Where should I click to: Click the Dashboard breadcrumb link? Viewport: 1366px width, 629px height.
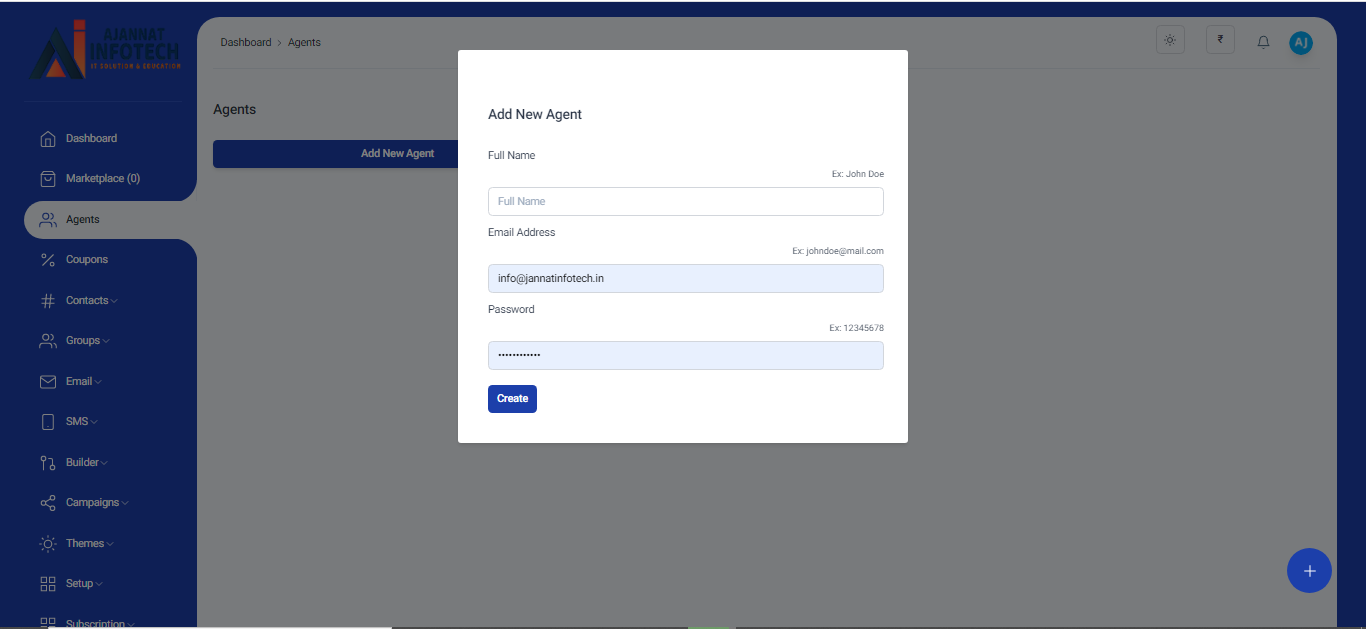[245, 43]
